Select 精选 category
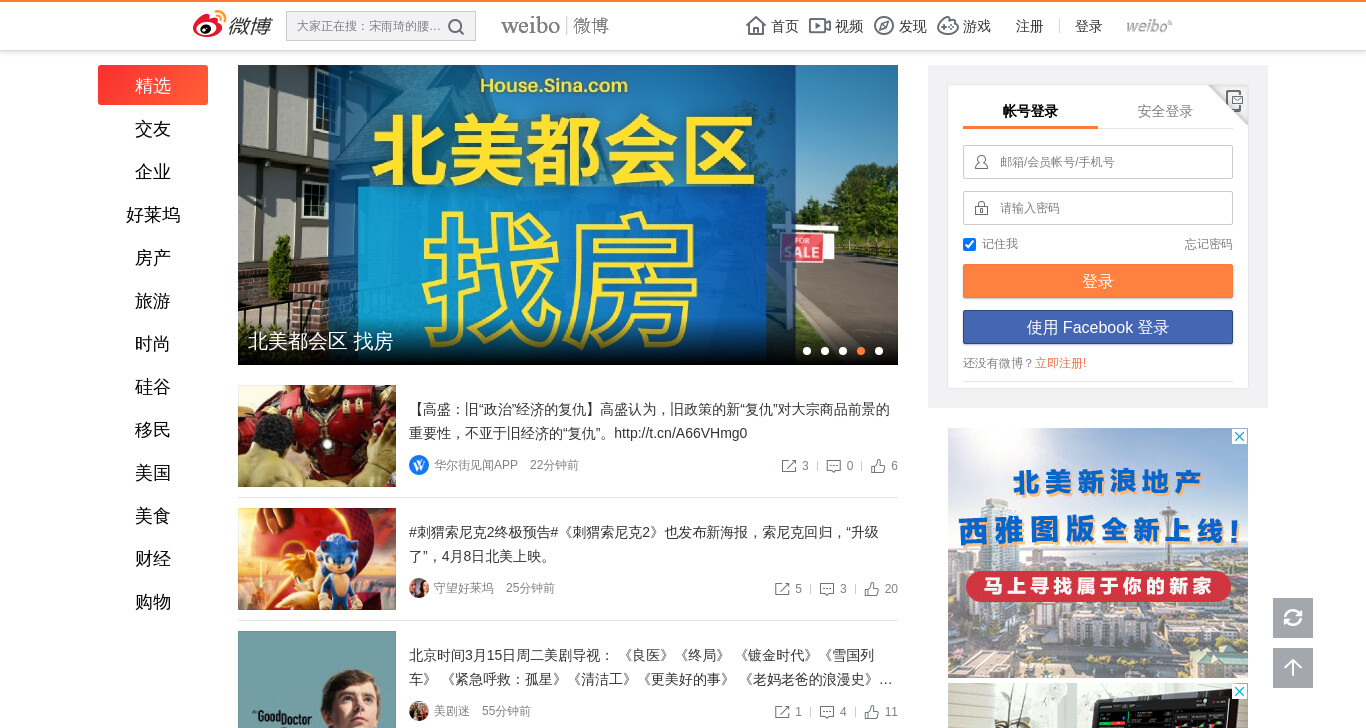 click(153, 85)
